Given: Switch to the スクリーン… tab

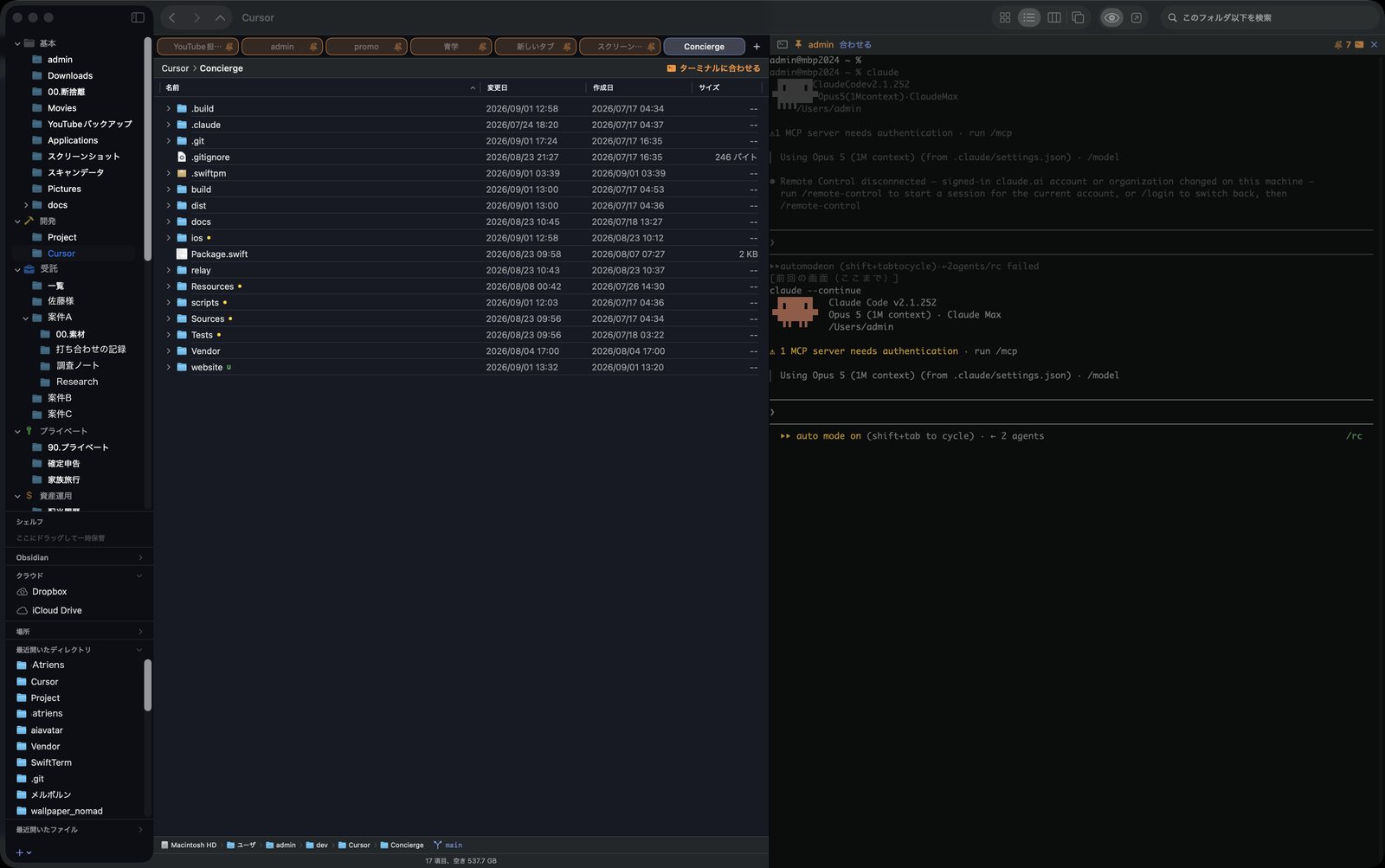Looking at the screenshot, I should point(620,47).
